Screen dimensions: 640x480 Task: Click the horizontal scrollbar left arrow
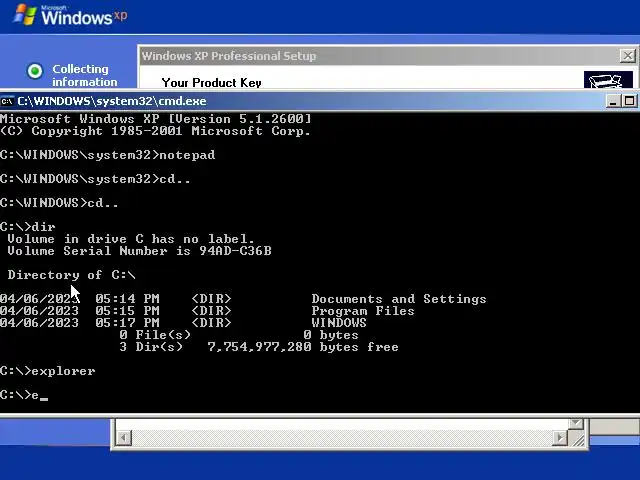click(123, 438)
